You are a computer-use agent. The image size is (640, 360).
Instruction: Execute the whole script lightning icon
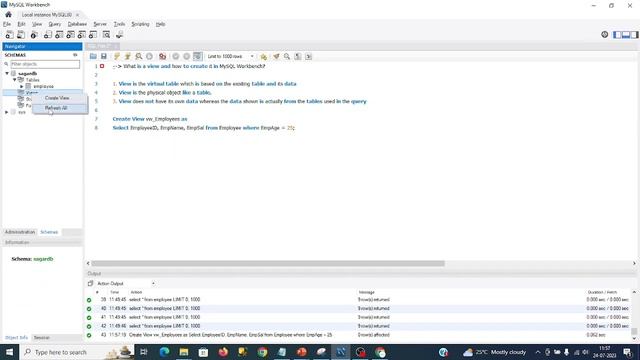tap(117, 56)
